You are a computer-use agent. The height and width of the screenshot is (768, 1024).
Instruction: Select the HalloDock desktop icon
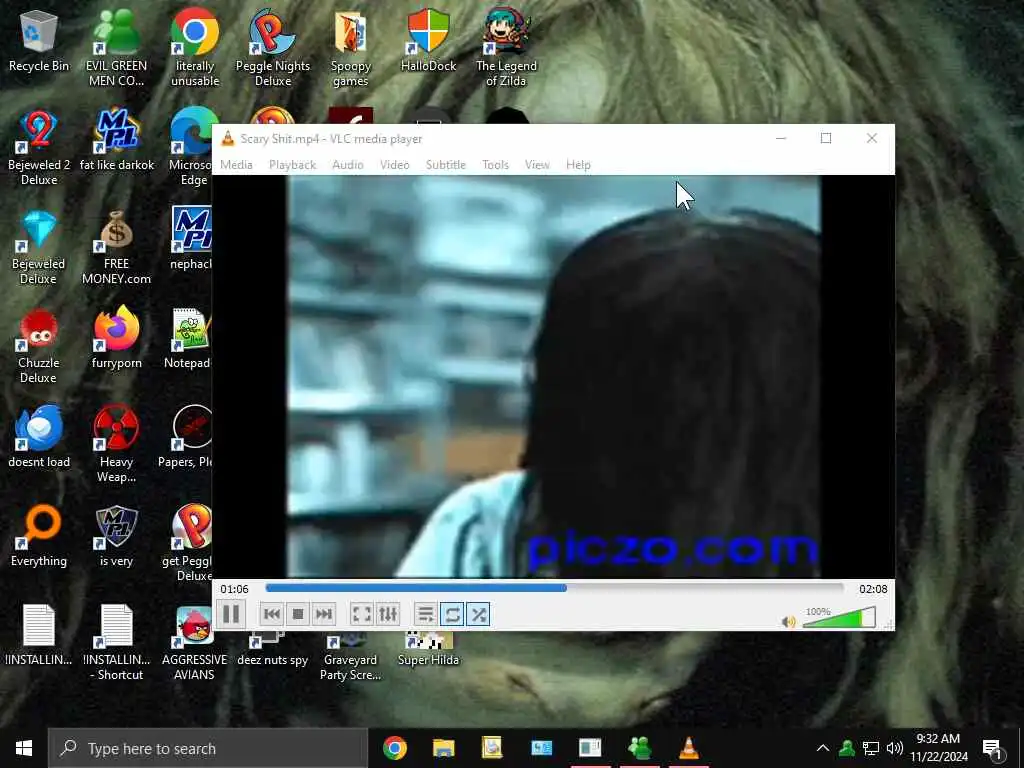(x=428, y=42)
